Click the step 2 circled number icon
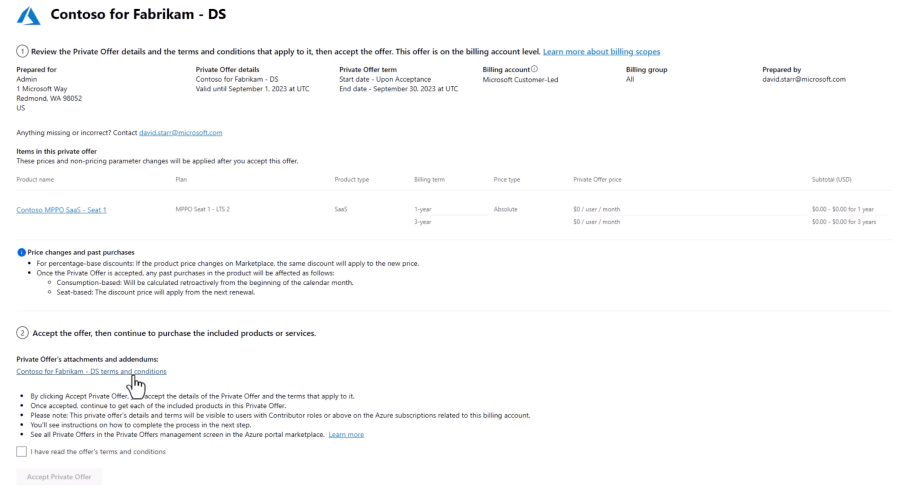Viewport: 904px width, 490px height. pos(21,332)
